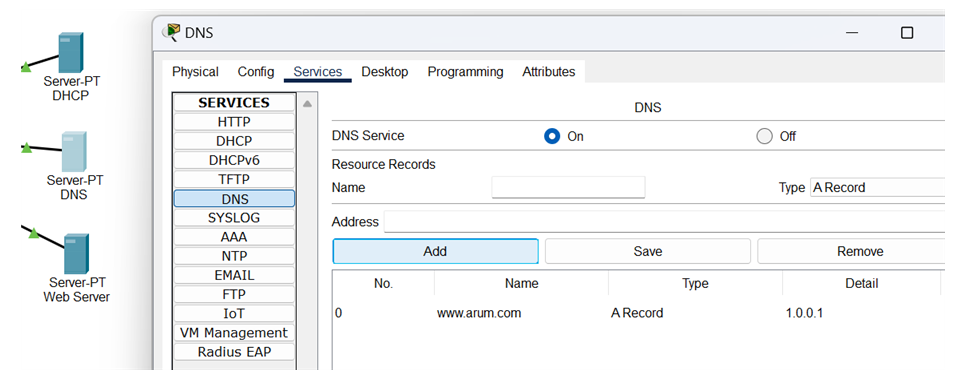Click the Server-PT DHCP label

[71, 89]
